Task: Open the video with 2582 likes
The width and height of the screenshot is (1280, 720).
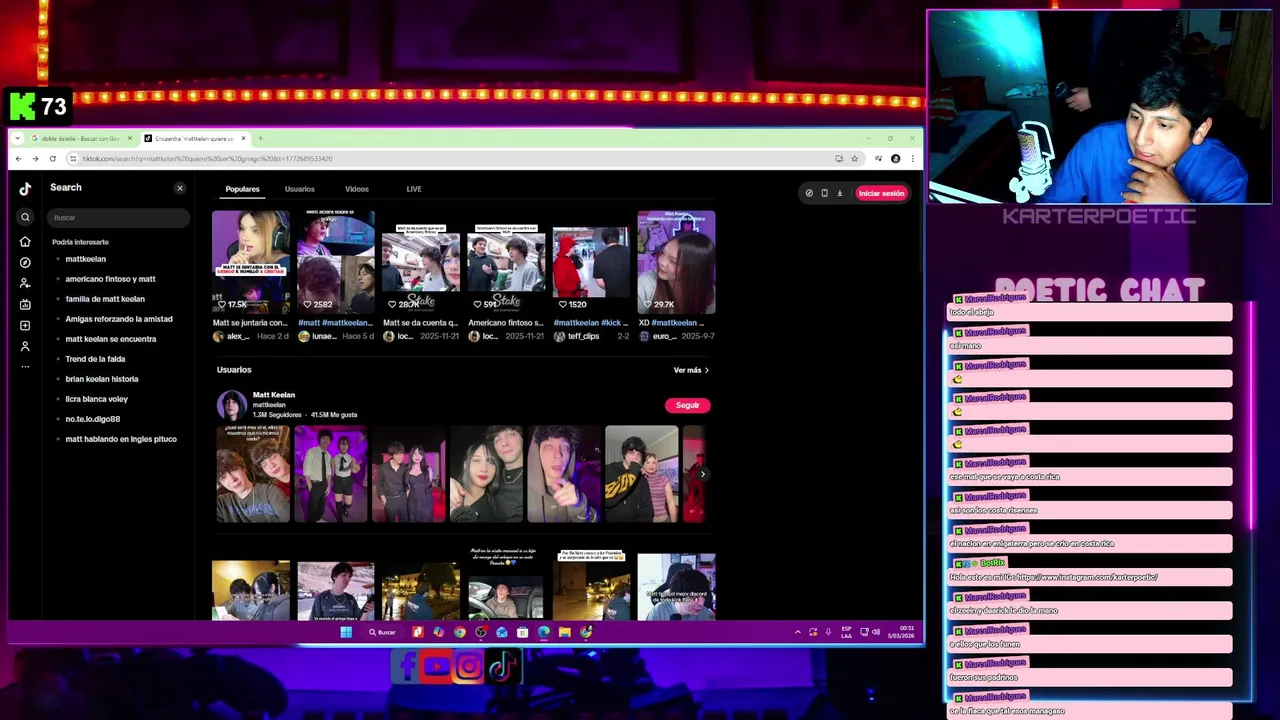Action: (x=336, y=262)
